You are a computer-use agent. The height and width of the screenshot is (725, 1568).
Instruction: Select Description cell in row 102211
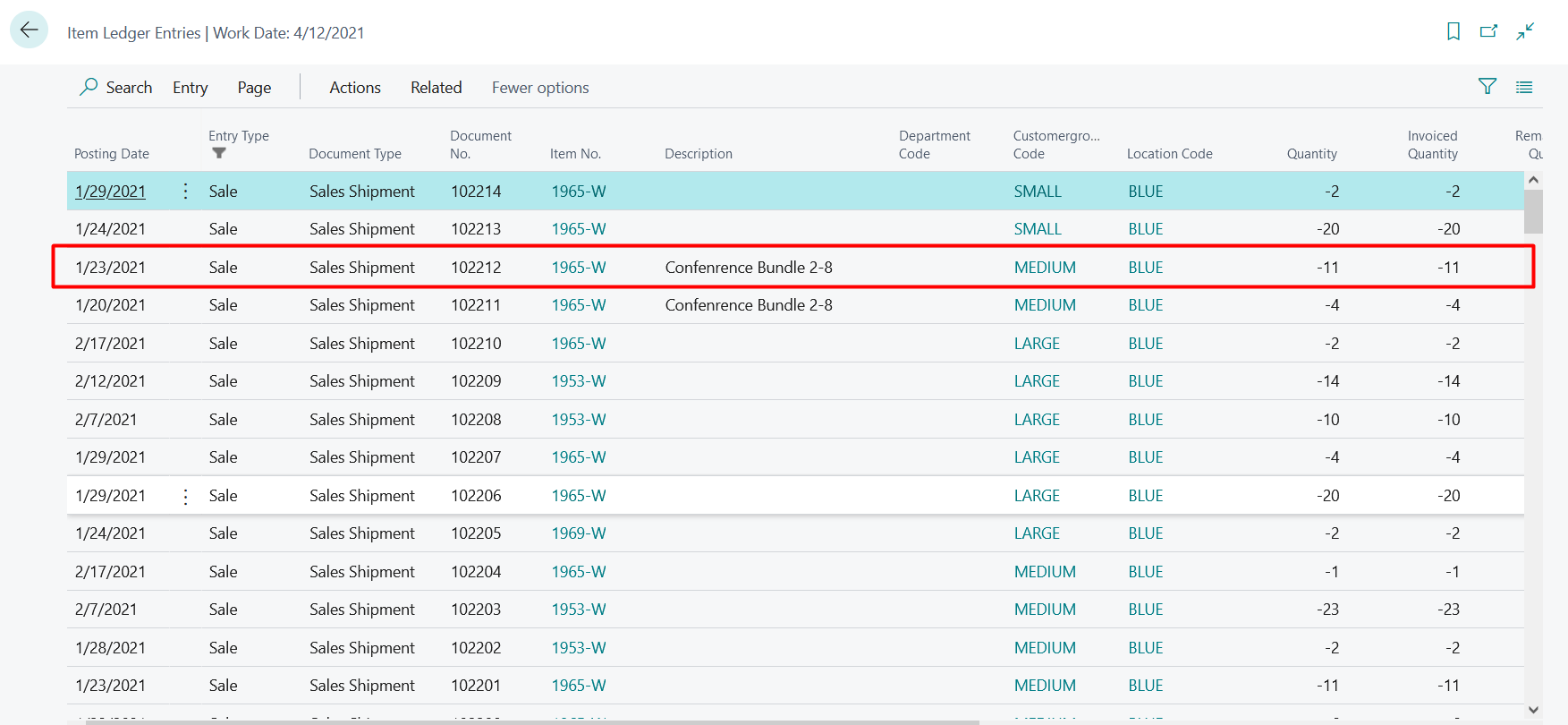(x=749, y=305)
